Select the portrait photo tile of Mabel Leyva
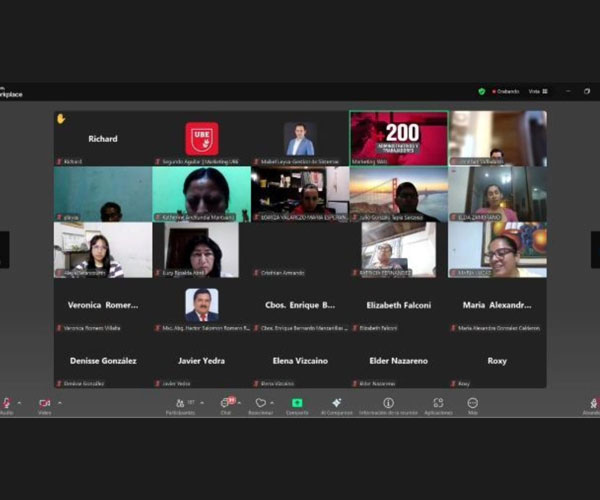 (x=300, y=138)
